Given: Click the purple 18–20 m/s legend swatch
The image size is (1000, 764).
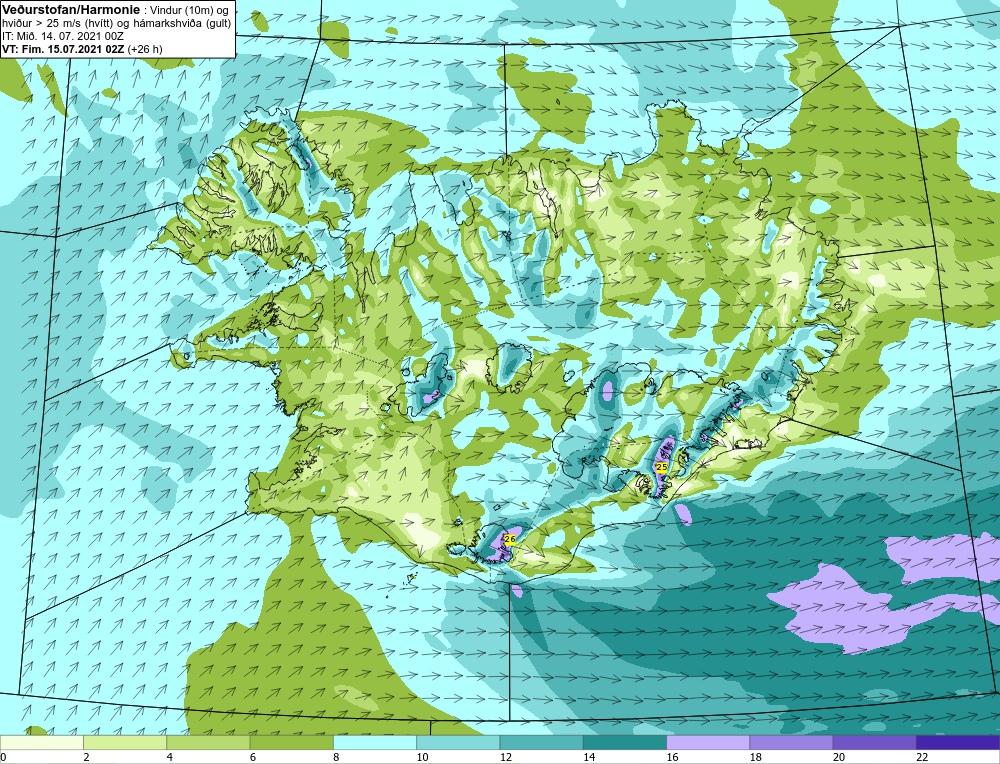Looking at the screenshot, I should coord(791,742).
